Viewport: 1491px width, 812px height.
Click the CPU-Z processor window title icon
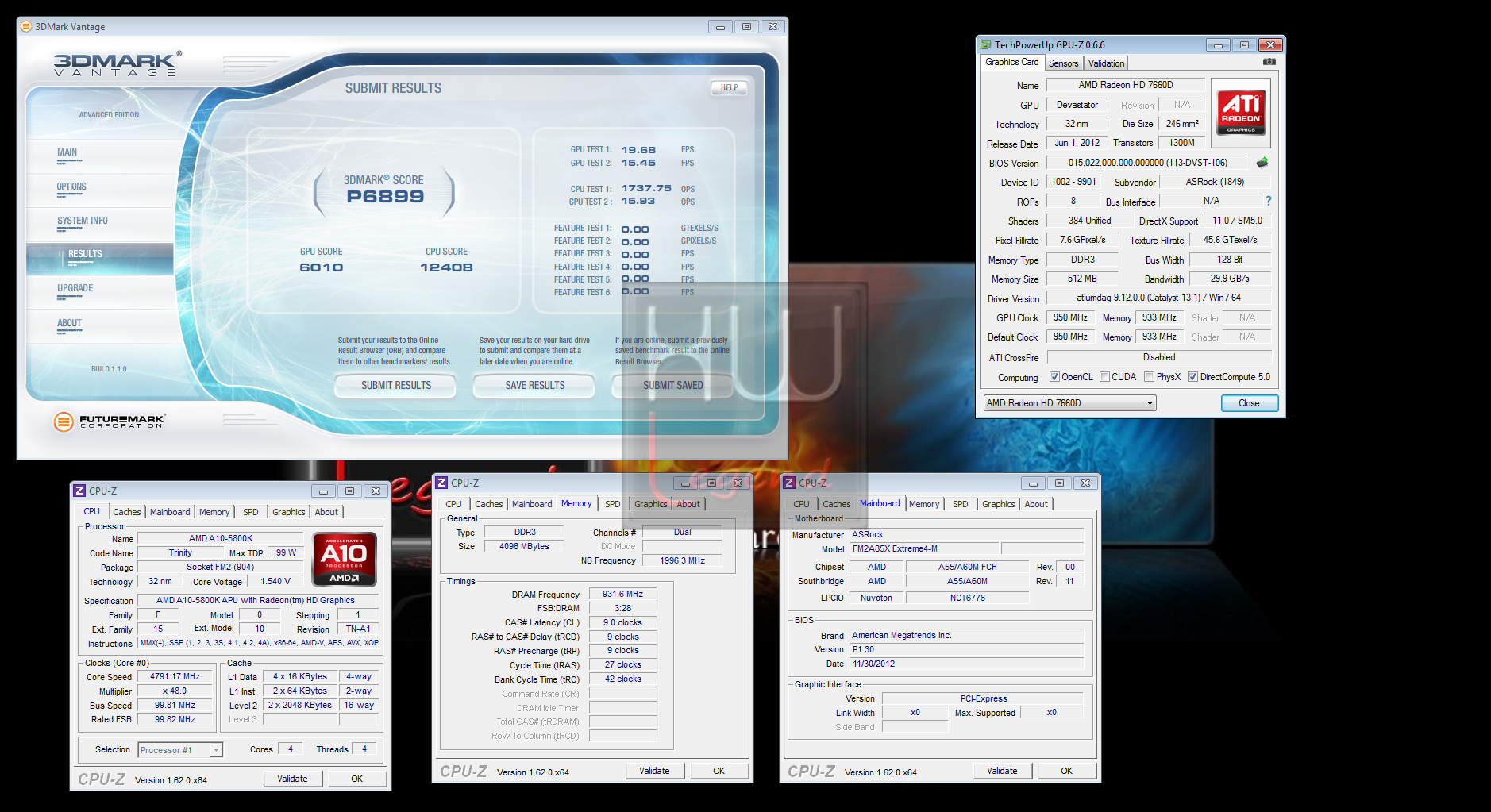coord(79,491)
